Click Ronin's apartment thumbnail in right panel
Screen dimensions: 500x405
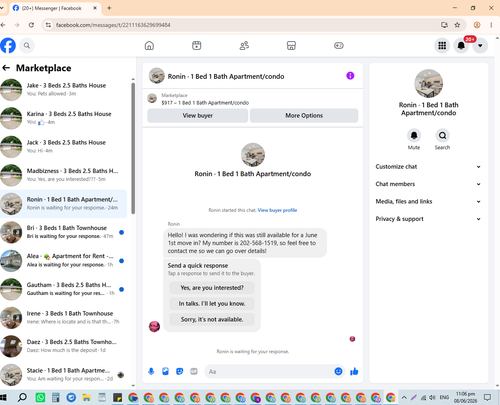pos(428,84)
